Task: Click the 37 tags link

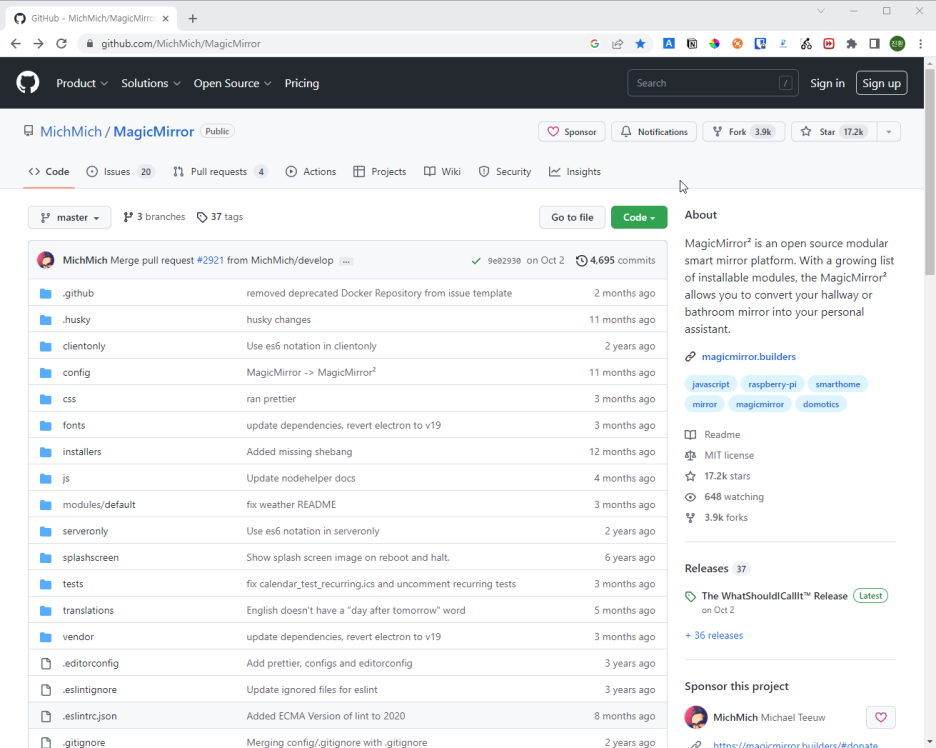Action: (220, 217)
